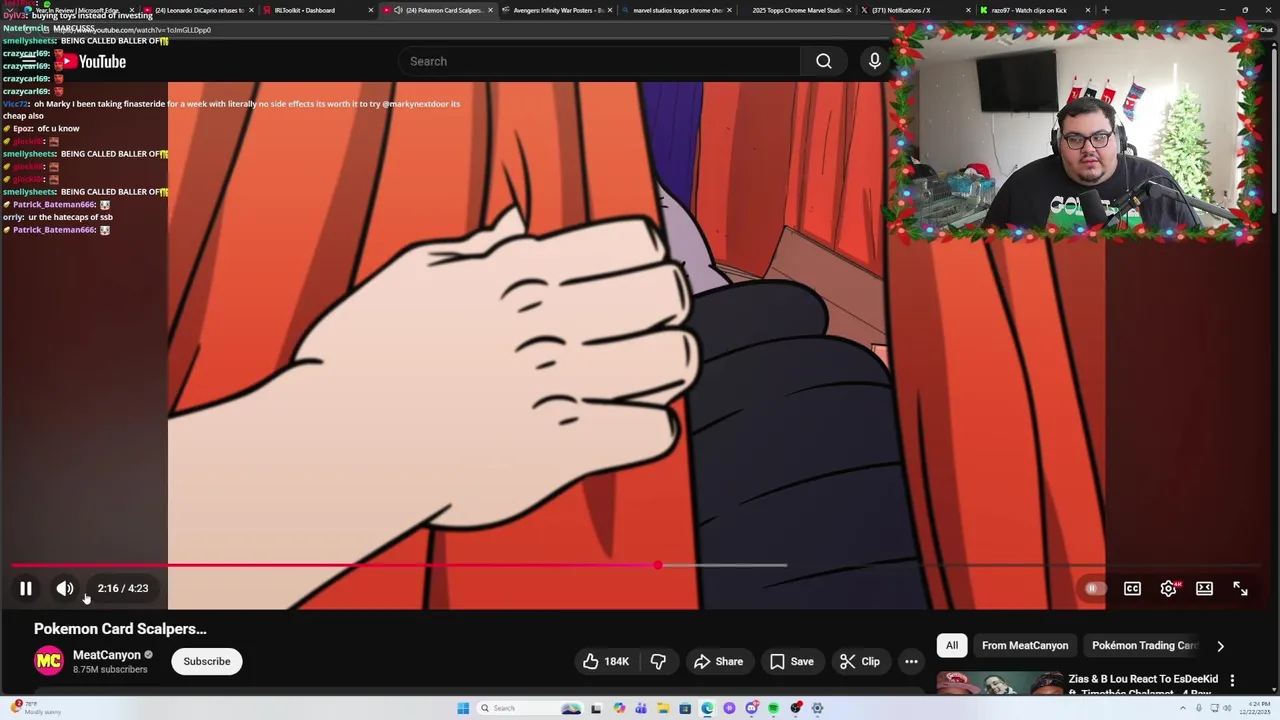Toggle closed captions on the video
Viewport: 1280px width, 720px height.
(x=1132, y=588)
